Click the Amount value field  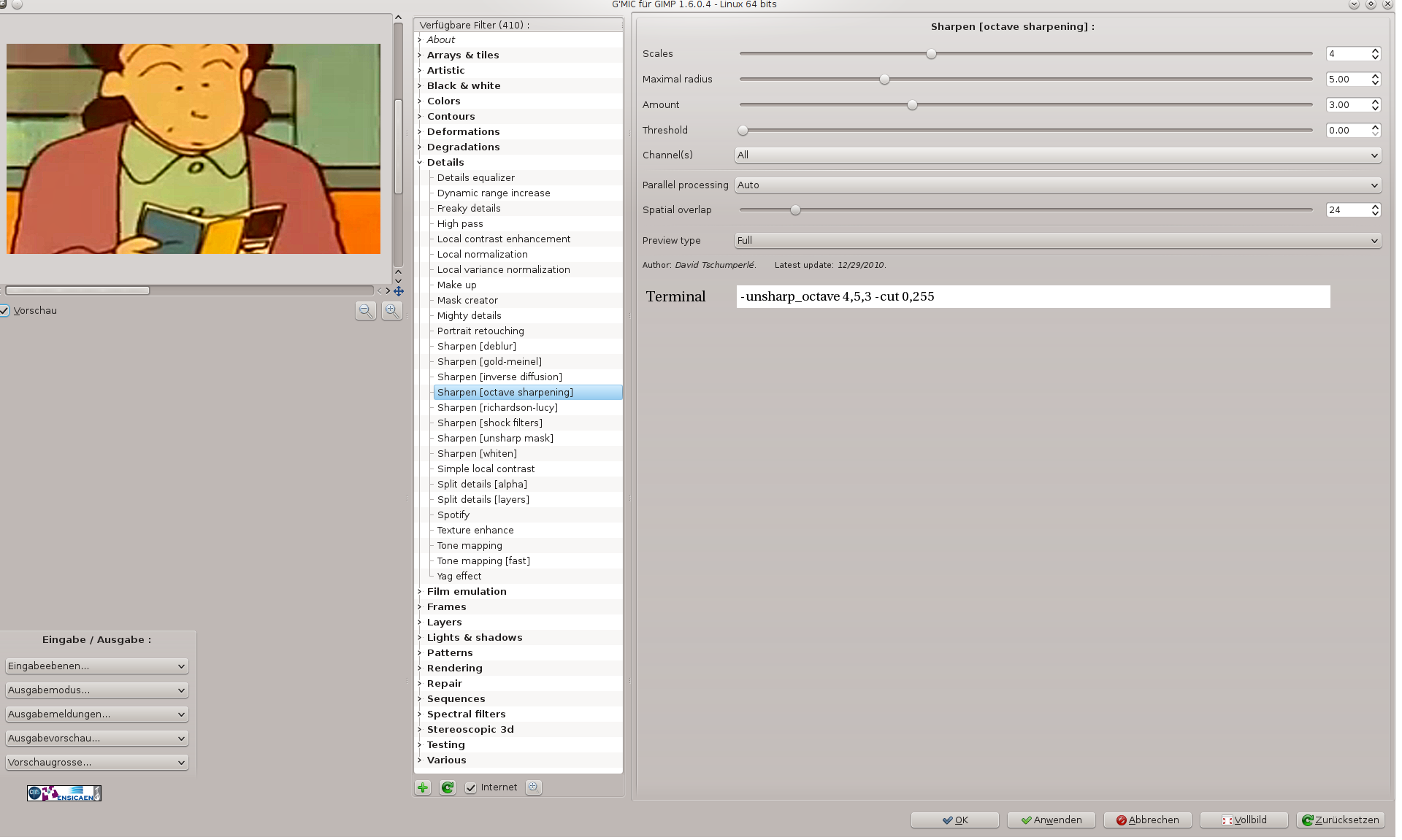click(1353, 105)
